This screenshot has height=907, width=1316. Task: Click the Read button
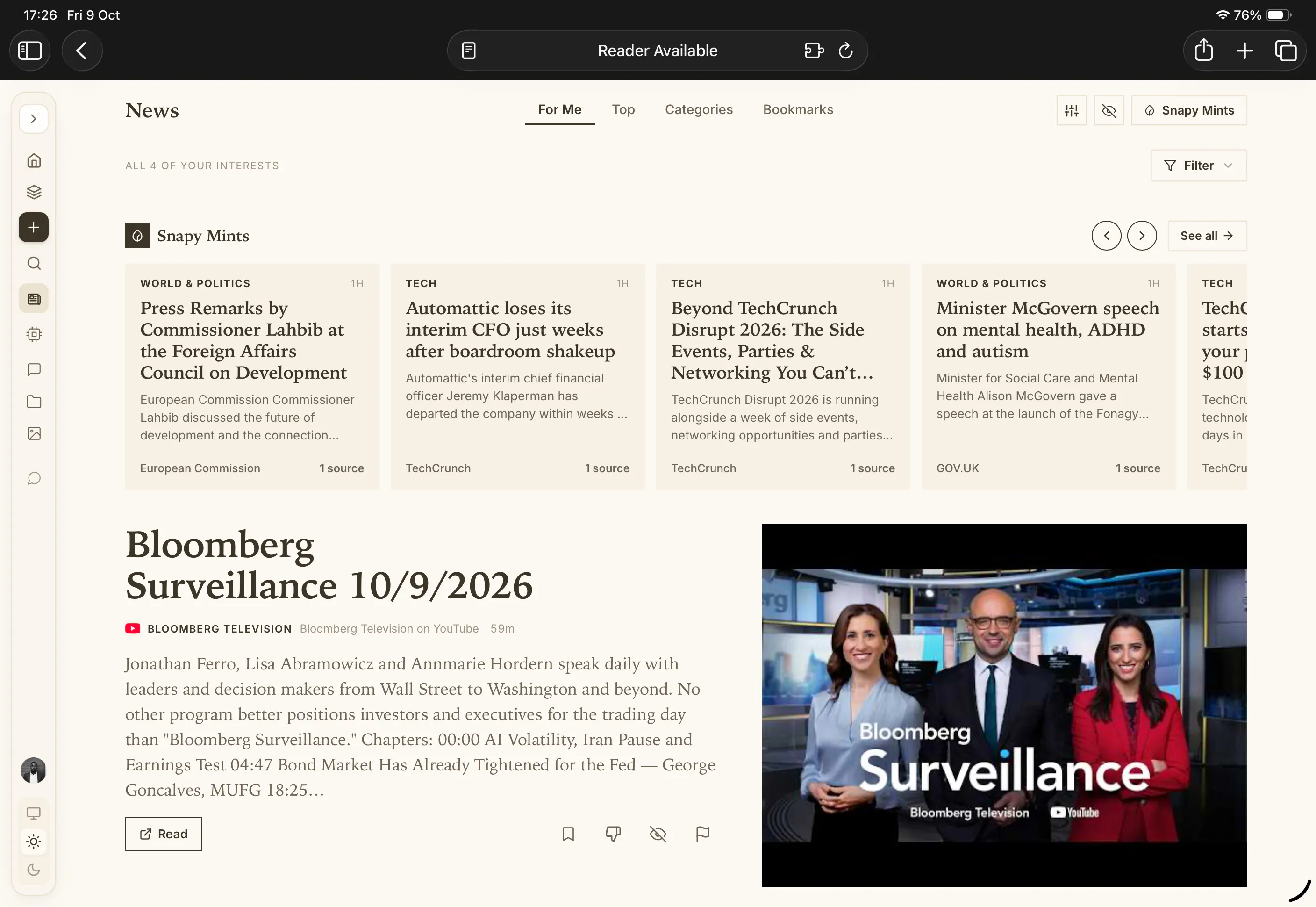pos(164,834)
